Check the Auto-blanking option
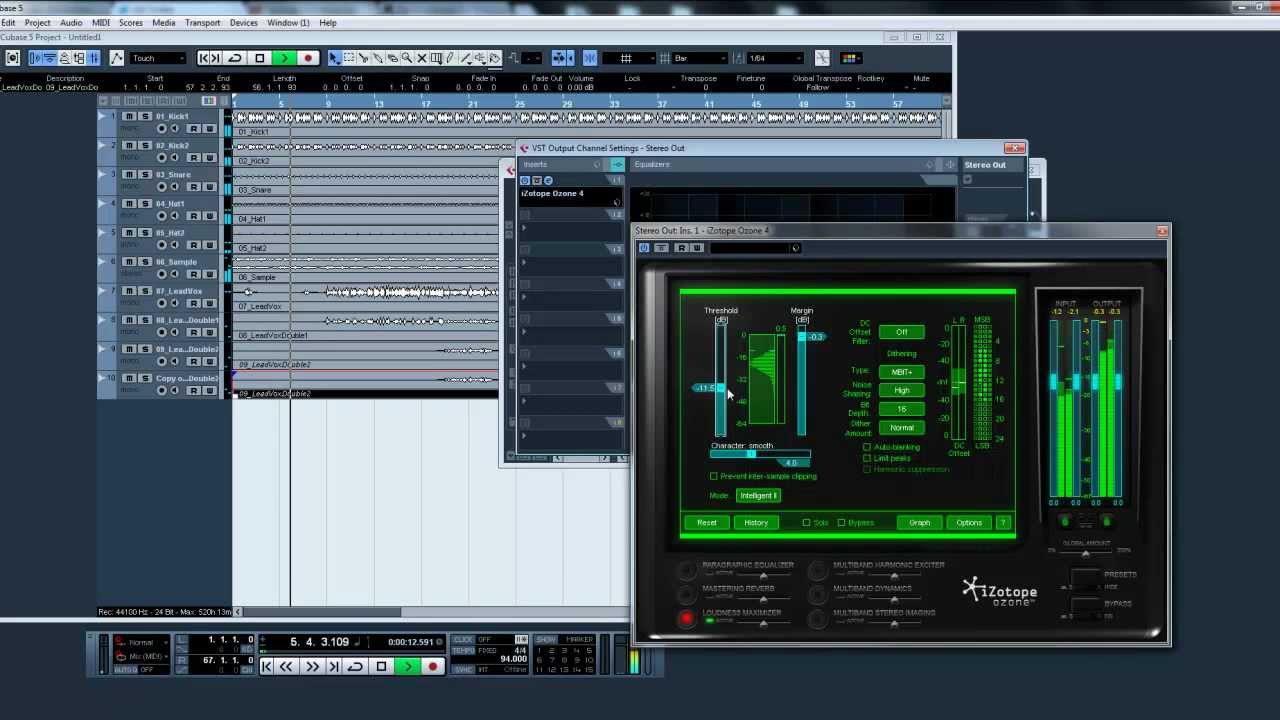Image resolution: width=1280 pixels, height=720 pixels. (x=867, y=447)
